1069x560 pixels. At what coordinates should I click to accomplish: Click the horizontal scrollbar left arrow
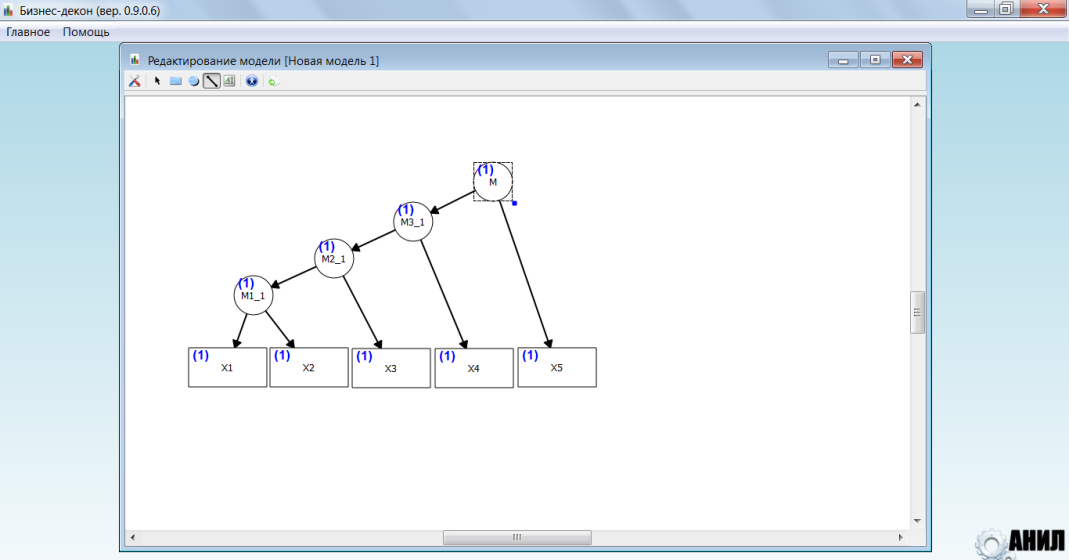[x=132, y=537]
